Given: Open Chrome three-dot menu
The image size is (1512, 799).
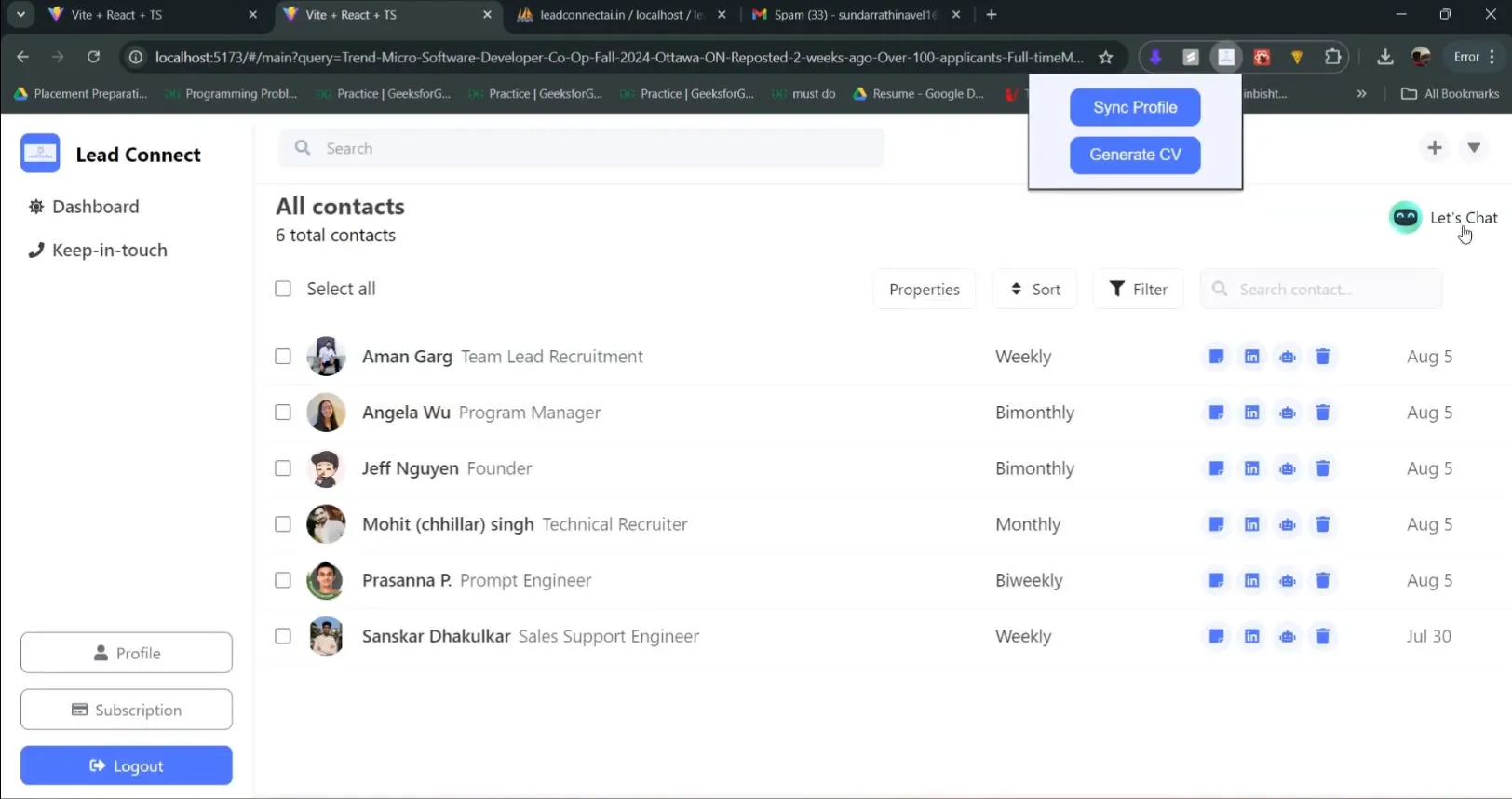Looking at the screenshot, I should 1492,57.
